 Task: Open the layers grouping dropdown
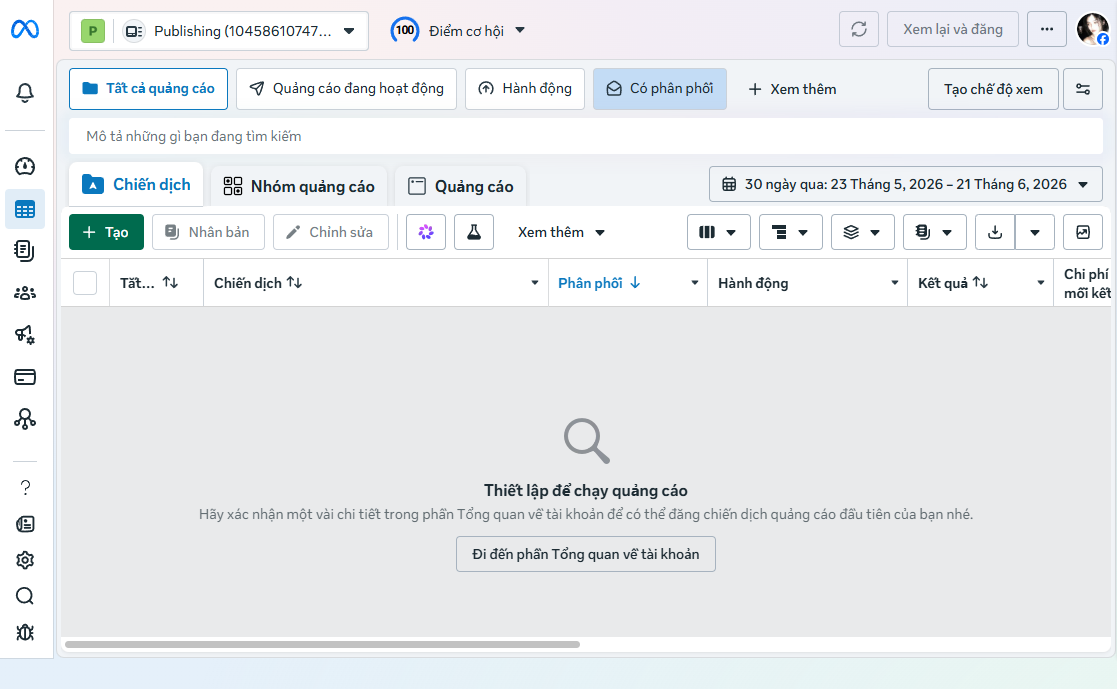click(862, 232)
